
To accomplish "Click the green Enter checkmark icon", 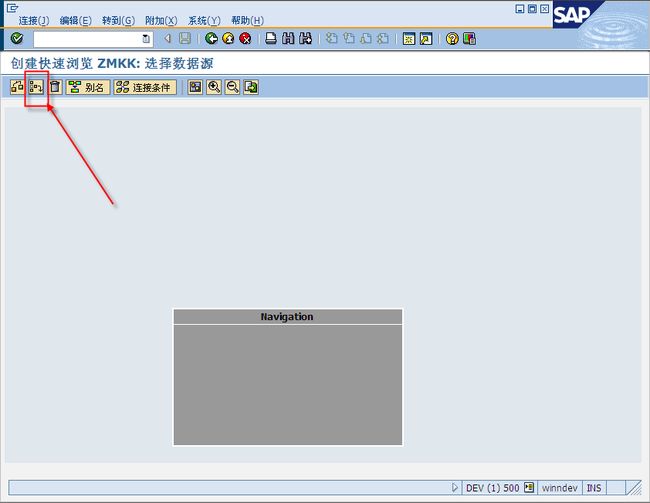I will pyautogui.click(x=17, y=39).
